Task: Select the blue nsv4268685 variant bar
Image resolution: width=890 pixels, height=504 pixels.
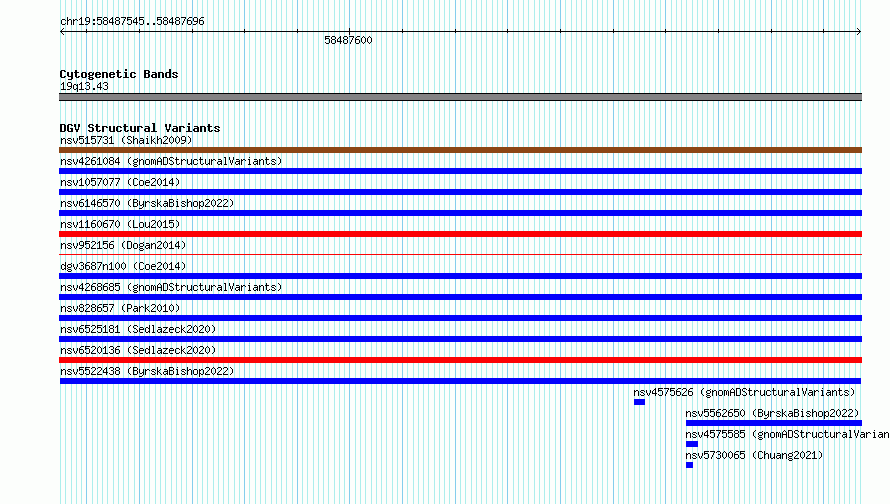Action: pos(460,297)
